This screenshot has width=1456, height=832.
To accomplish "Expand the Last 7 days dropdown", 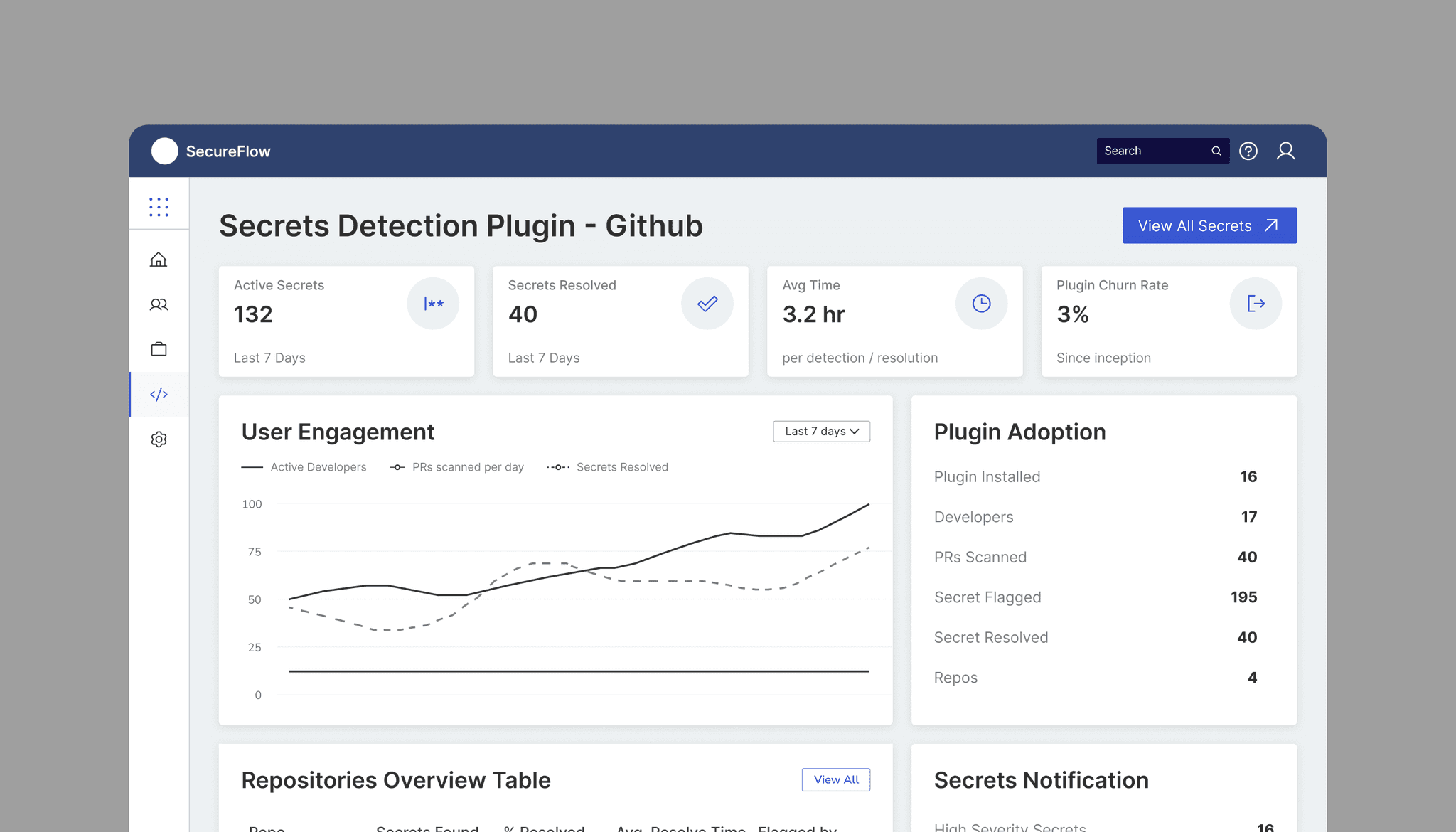I will pos(821,432).
